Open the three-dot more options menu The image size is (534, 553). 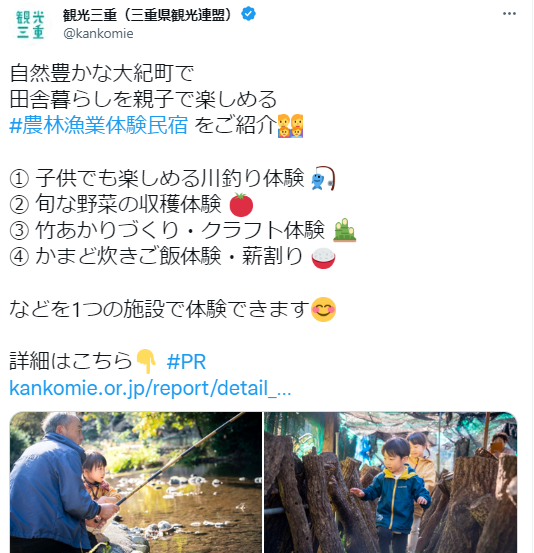509,14
